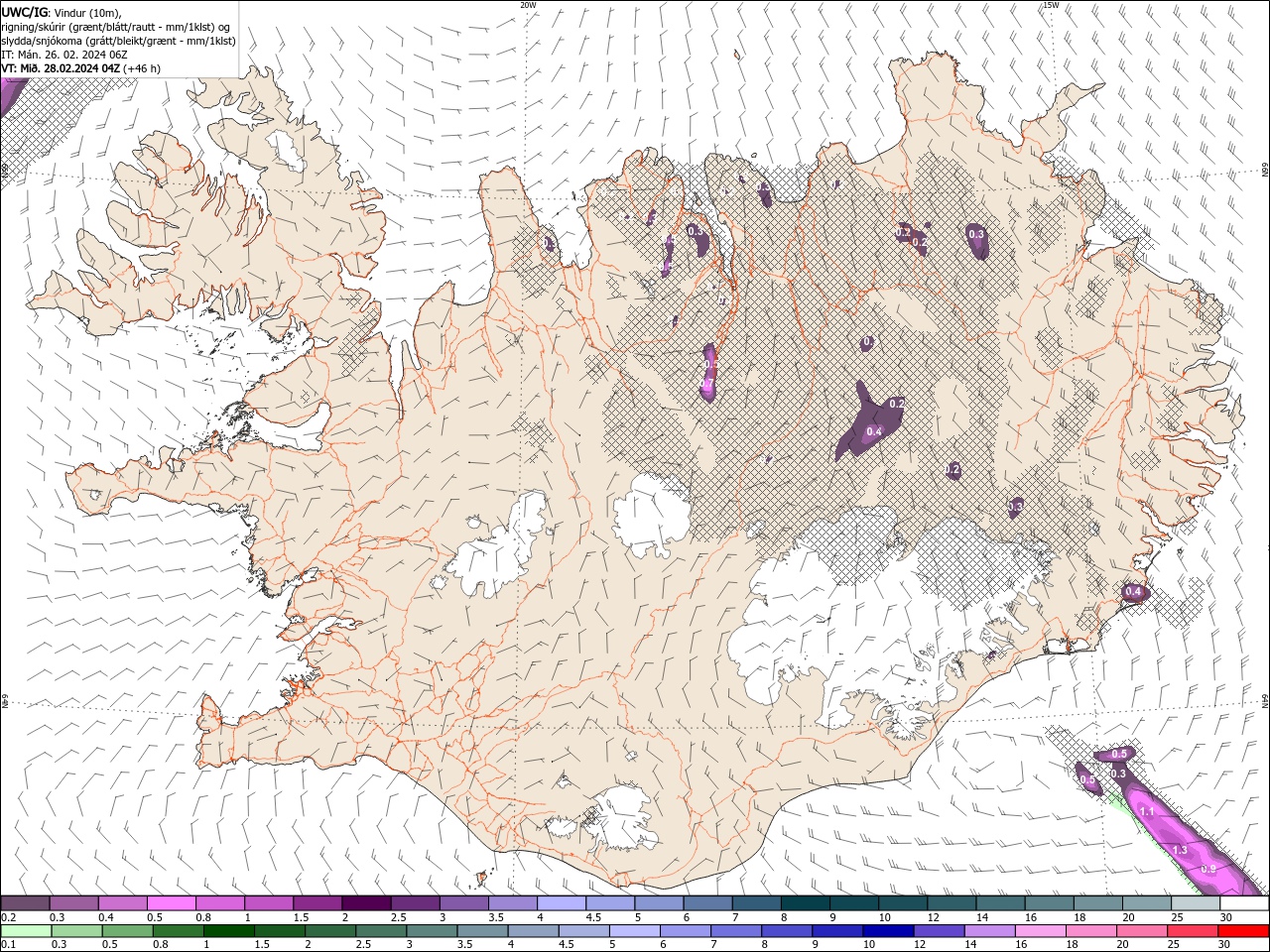The width and height of the screenshot is (1270, 952).
Task: Click the medium green swatch labeled 0.5
Action: (128, 931)
